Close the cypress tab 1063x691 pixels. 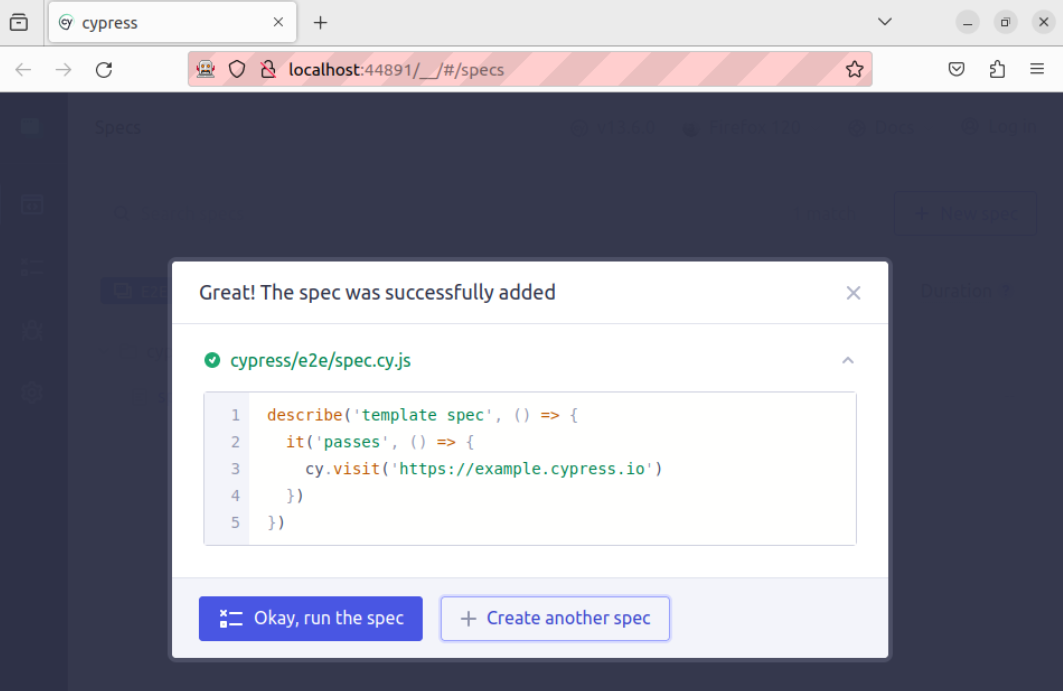279,22
